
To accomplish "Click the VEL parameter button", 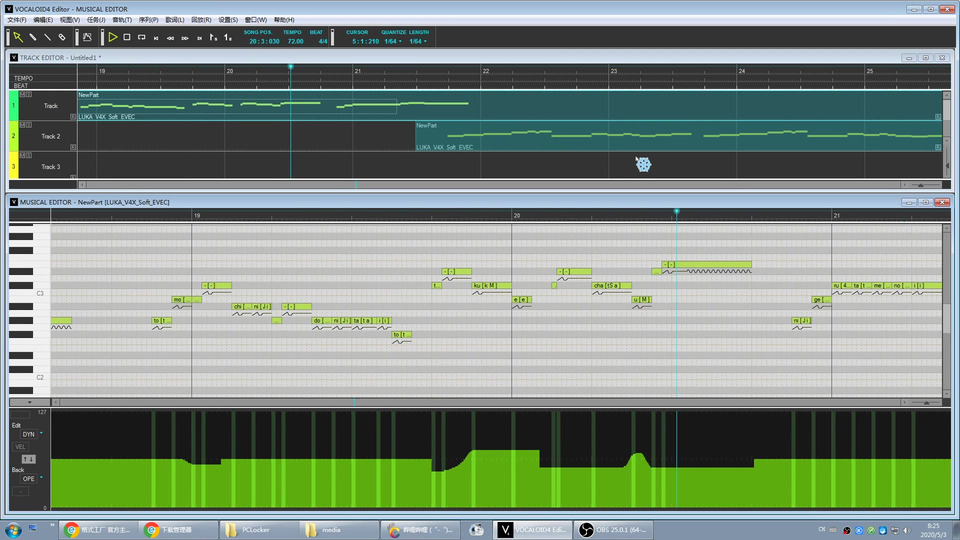I will coord(20,447).
